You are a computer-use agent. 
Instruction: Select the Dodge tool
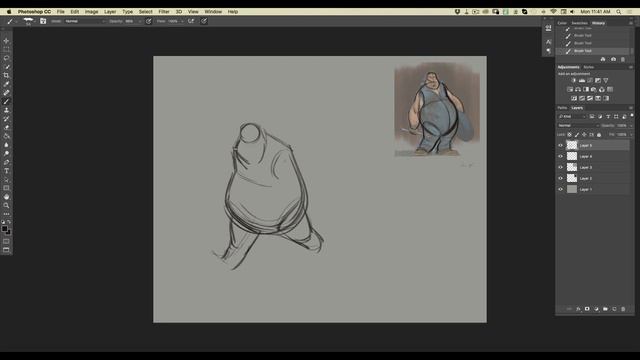(x=6, y=153)
